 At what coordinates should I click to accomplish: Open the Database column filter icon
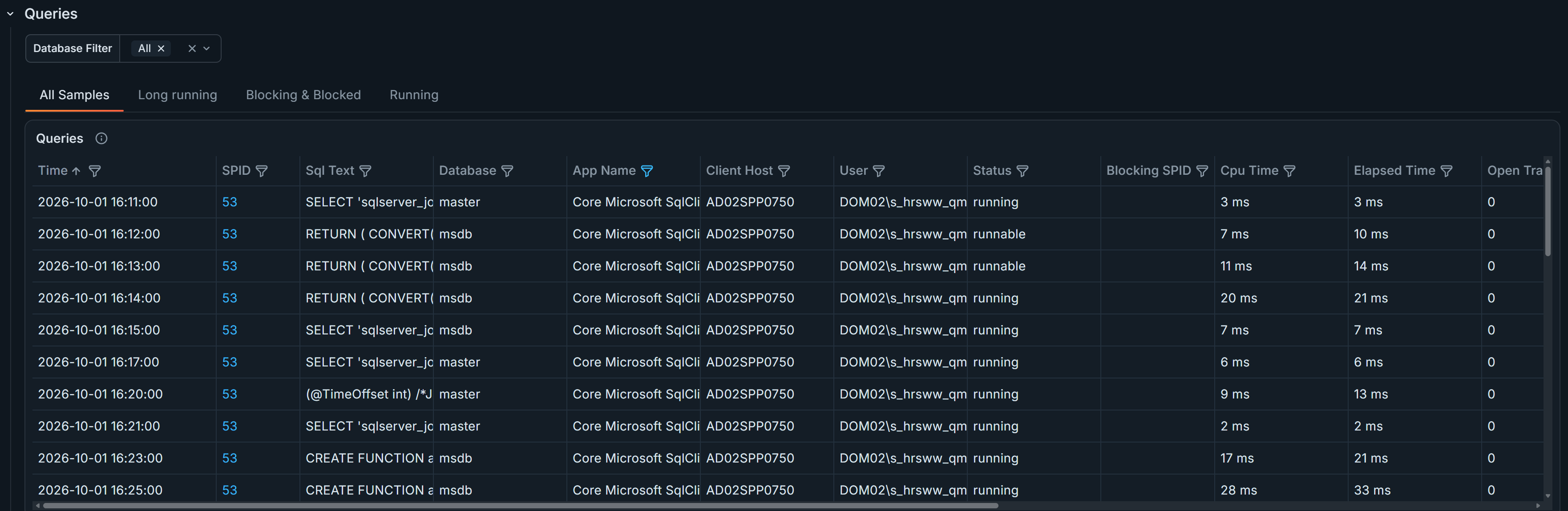(x=507, y=172)
